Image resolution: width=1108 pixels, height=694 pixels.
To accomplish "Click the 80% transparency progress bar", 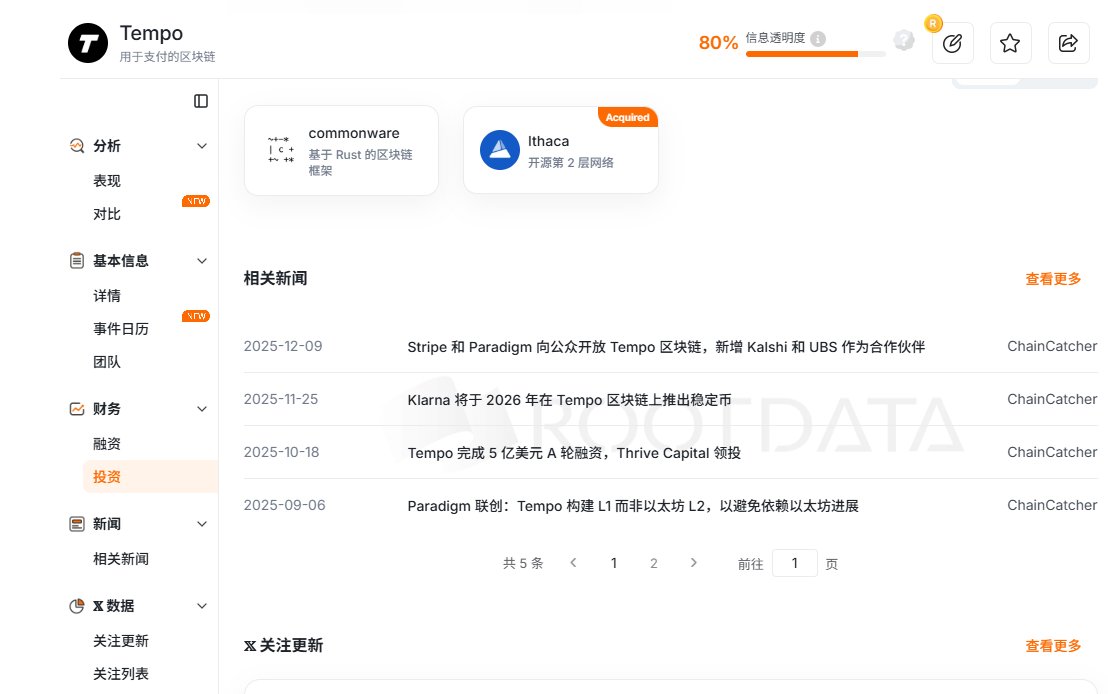I will tap(815, 53).
